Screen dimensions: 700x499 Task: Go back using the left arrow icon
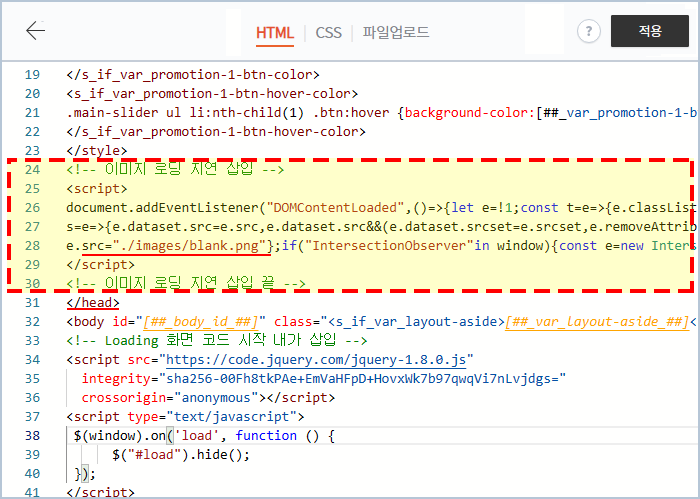coord(35,31)
